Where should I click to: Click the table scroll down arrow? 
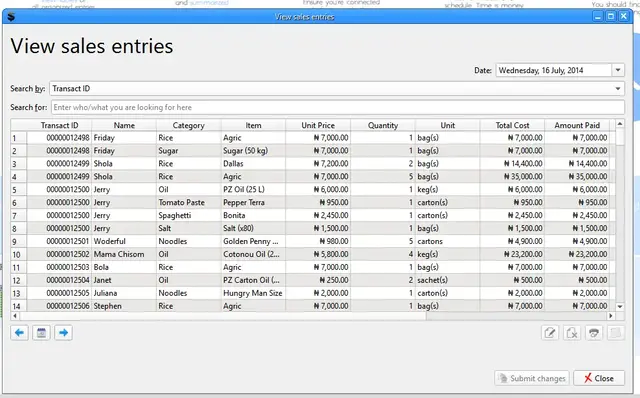pos(620,307)
